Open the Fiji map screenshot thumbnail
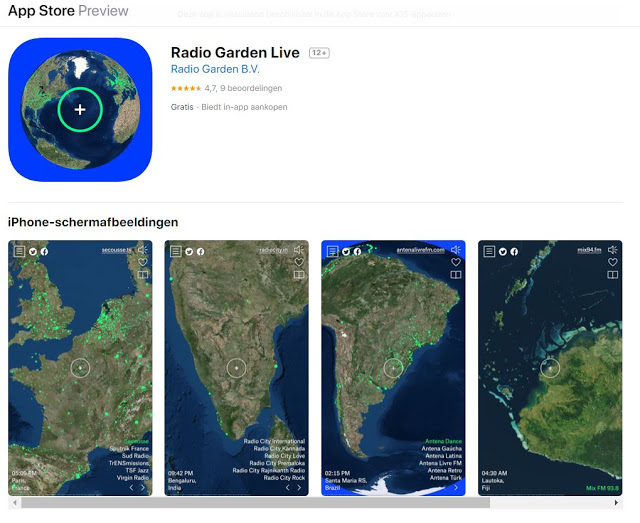 tap(550, 368)
